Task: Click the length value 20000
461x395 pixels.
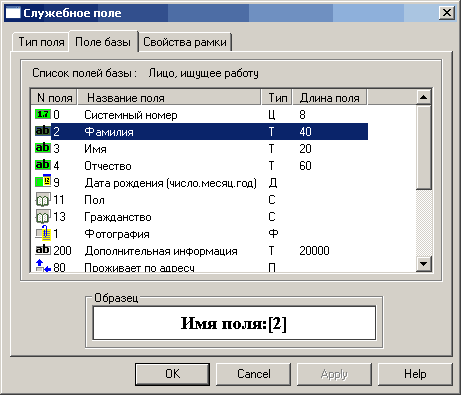Action: pos(314,250)
